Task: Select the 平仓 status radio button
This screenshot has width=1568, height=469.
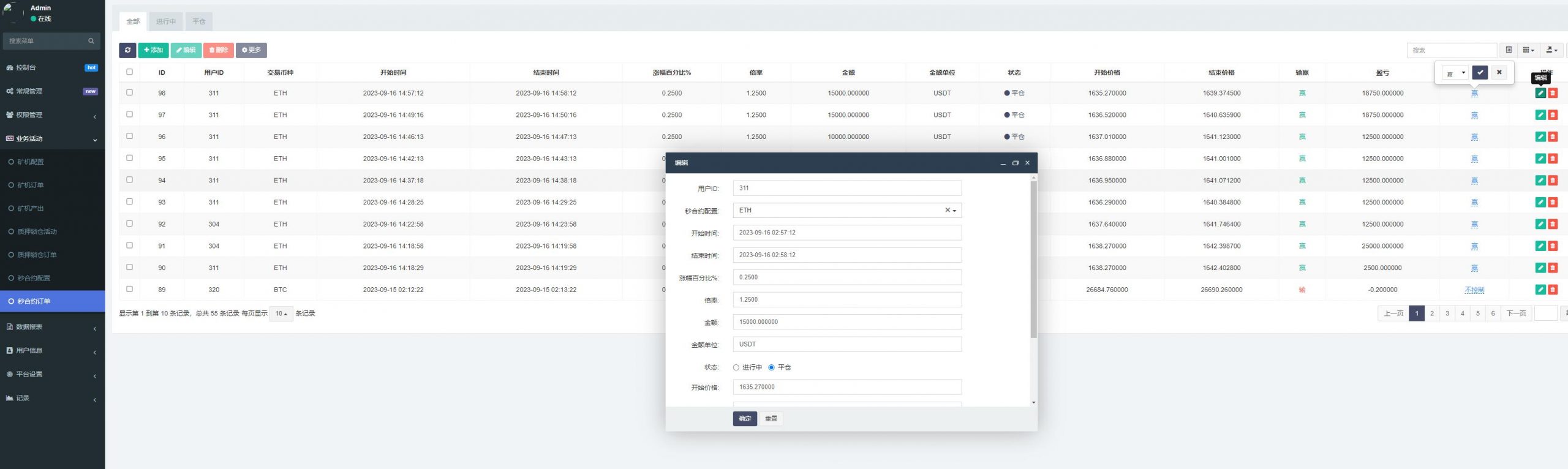Action: click(771, 367)
